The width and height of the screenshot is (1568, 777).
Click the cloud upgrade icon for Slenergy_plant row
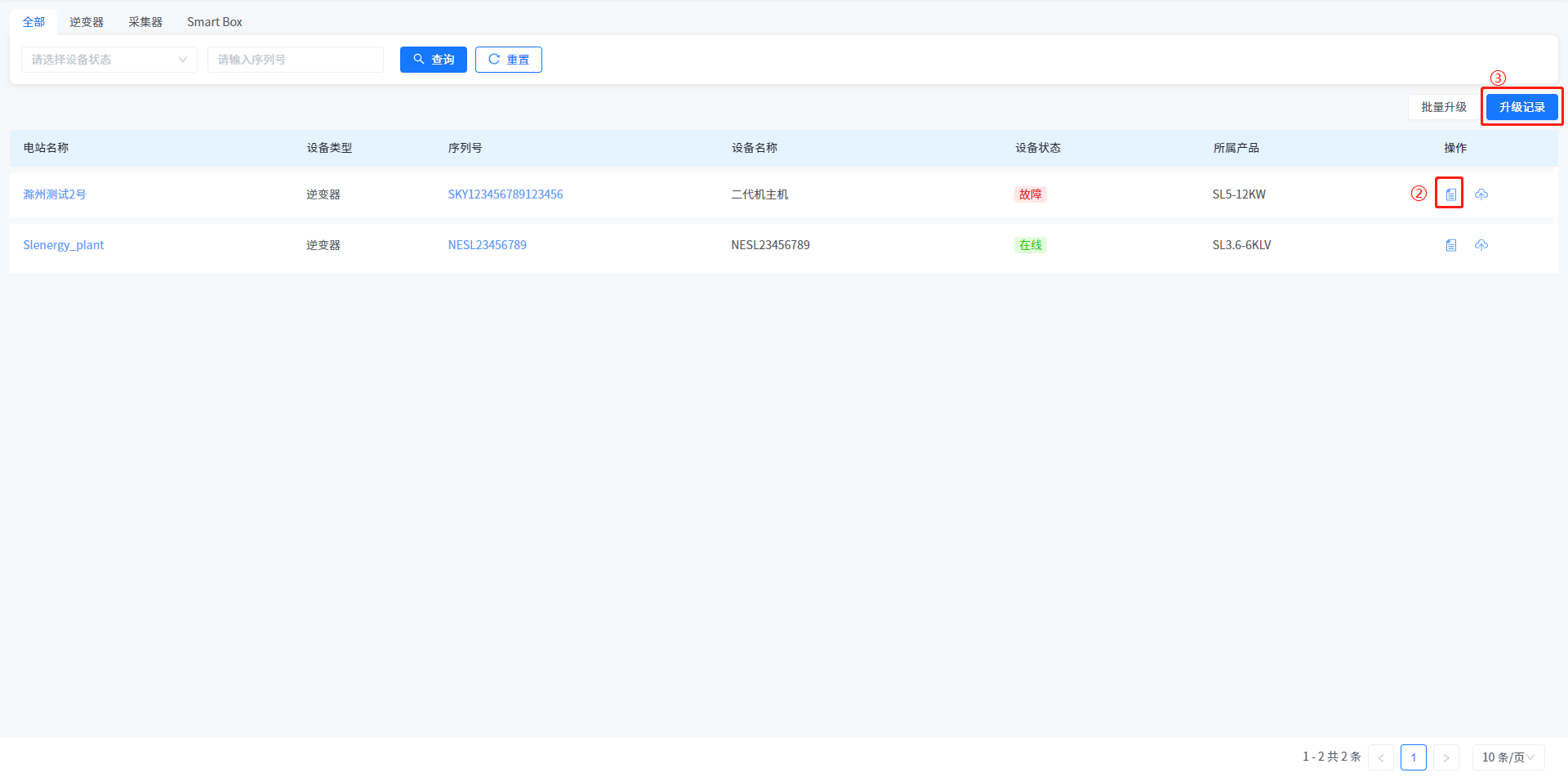tap(1481, 245)
